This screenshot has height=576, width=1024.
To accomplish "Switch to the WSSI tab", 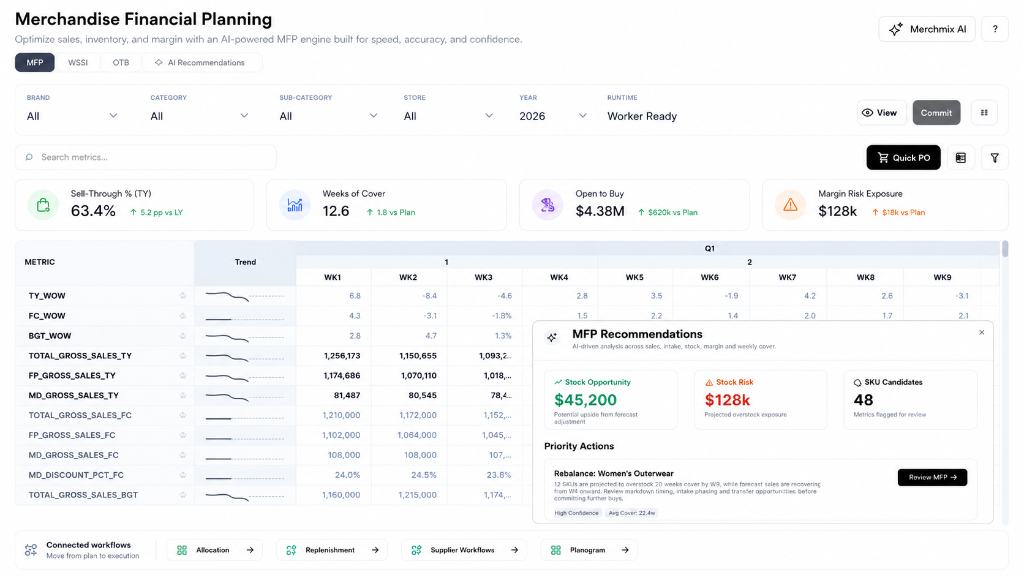I will click(78, 63).
